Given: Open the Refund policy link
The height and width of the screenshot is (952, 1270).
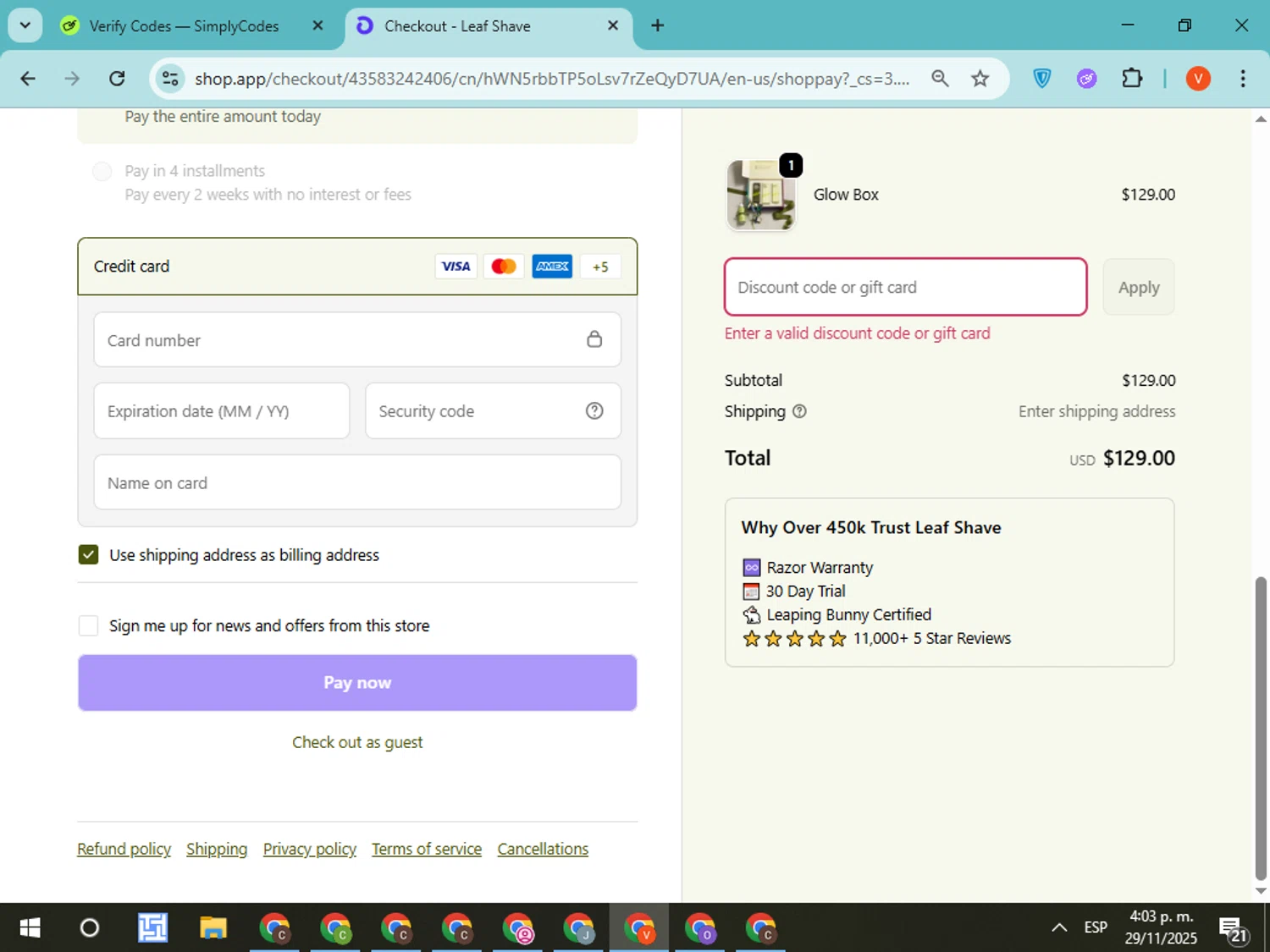Looking at the screenshot, I should coord(124,849).
